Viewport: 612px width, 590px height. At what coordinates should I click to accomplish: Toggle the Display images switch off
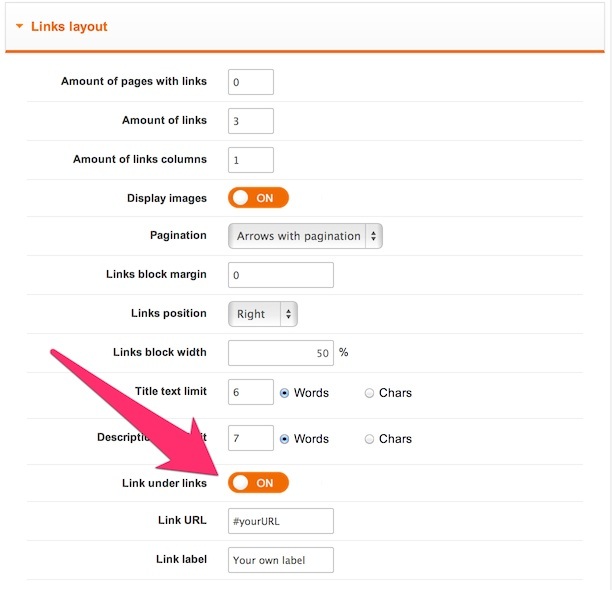coord(259,198)
